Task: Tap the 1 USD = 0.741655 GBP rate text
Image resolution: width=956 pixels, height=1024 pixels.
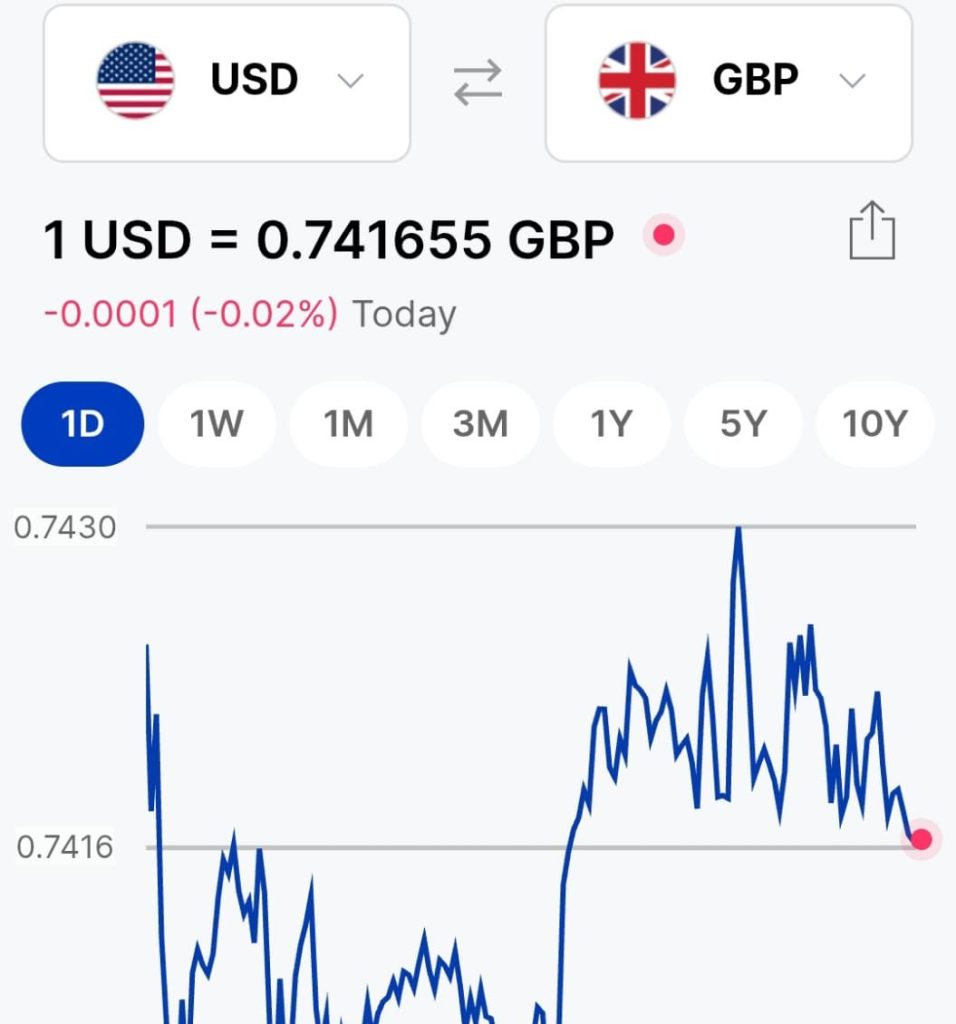Action: pyautogui.click(x=328, y=239)
